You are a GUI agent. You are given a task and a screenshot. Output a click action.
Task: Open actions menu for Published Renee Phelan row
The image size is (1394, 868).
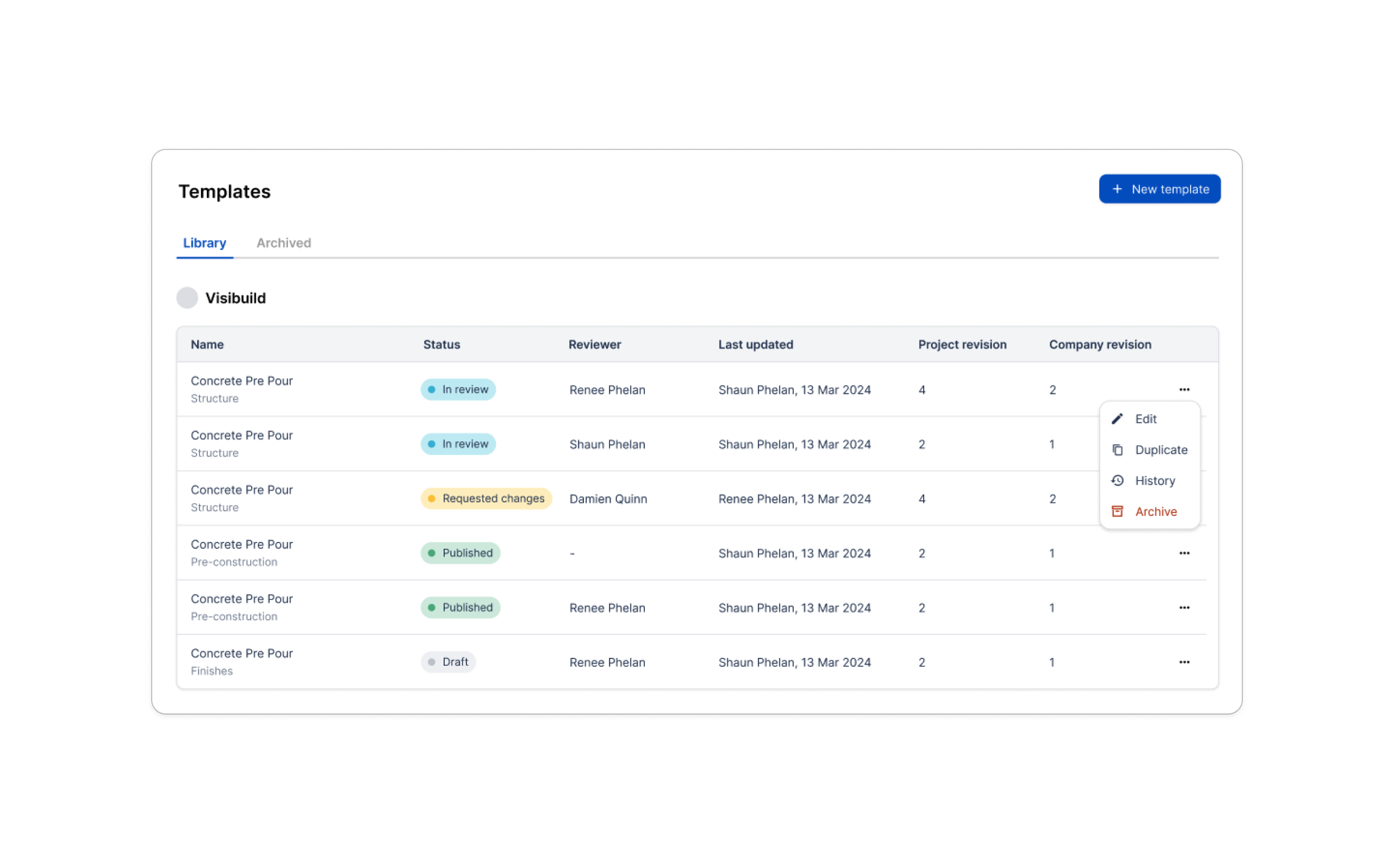[1184, 607]
